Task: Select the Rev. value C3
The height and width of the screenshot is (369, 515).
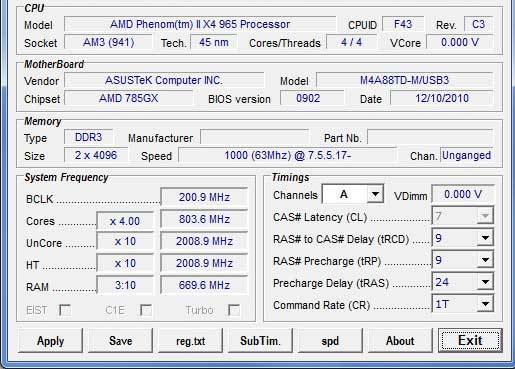Action: [478, 24]
